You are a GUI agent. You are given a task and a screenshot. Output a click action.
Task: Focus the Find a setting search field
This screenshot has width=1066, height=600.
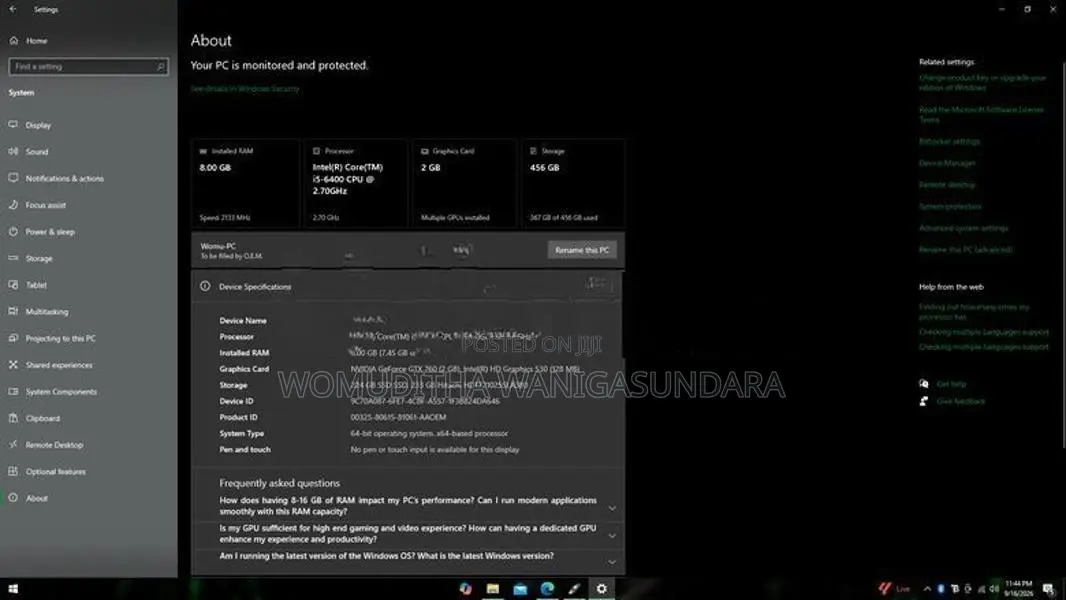point(88,67)
